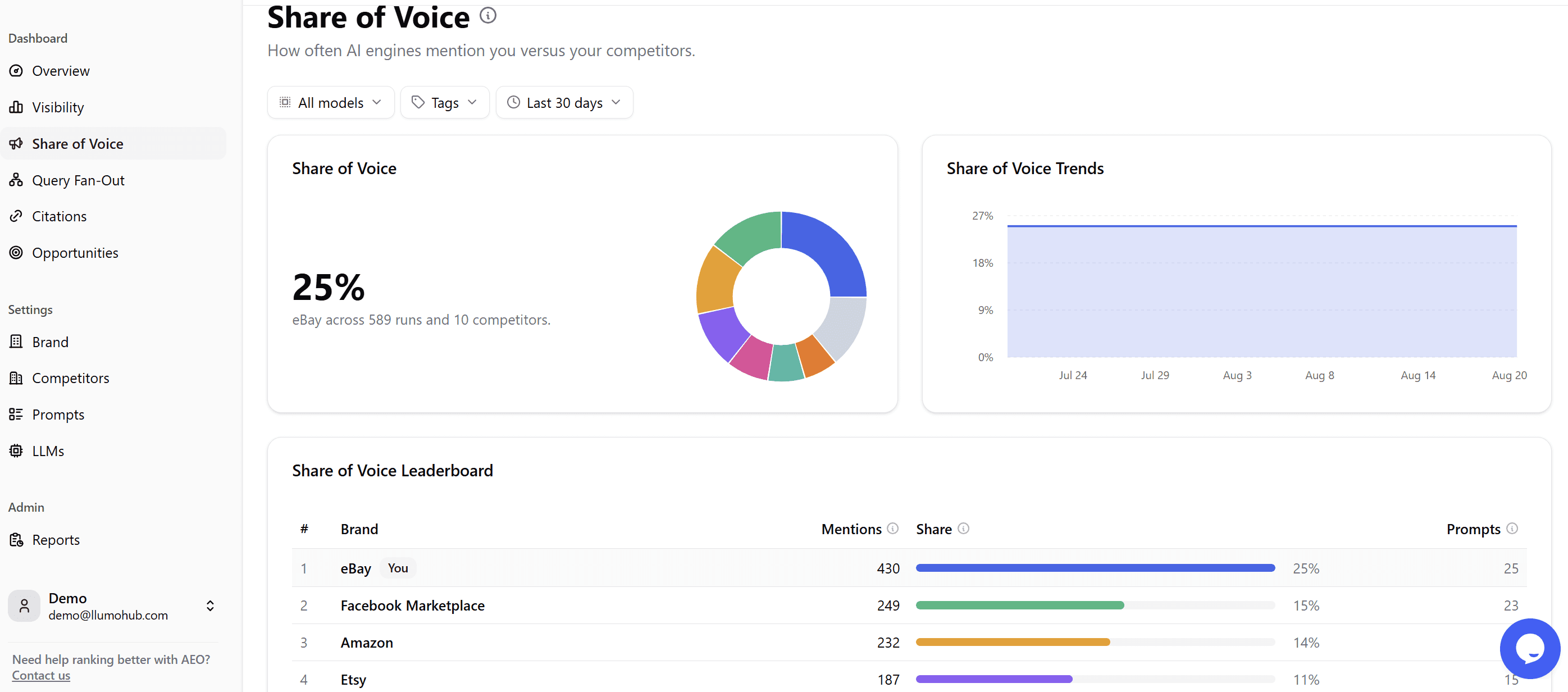Click the Demo user avatar icon
The width and height of the screenshot is (1568, 692).
(x=24, y=606)
